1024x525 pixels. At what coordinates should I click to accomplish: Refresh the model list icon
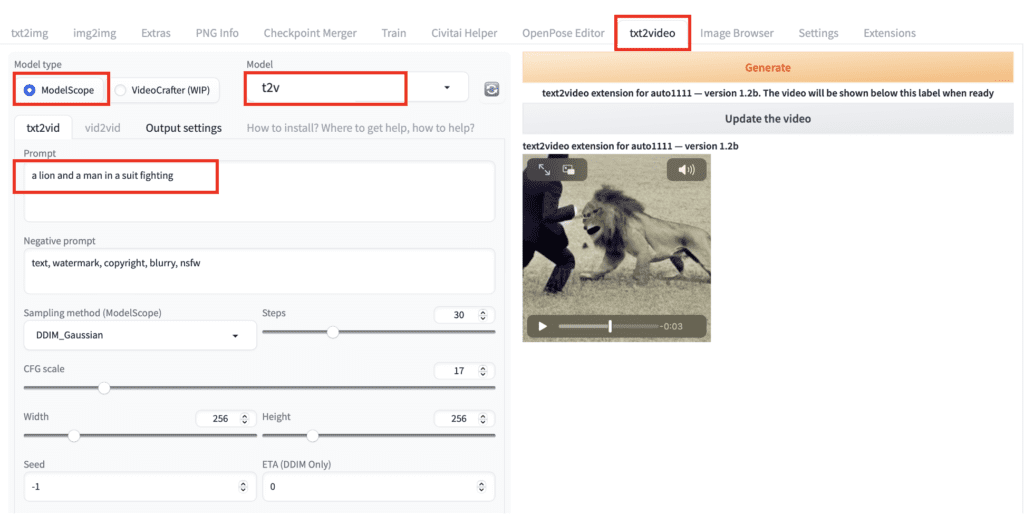(492, 89)
